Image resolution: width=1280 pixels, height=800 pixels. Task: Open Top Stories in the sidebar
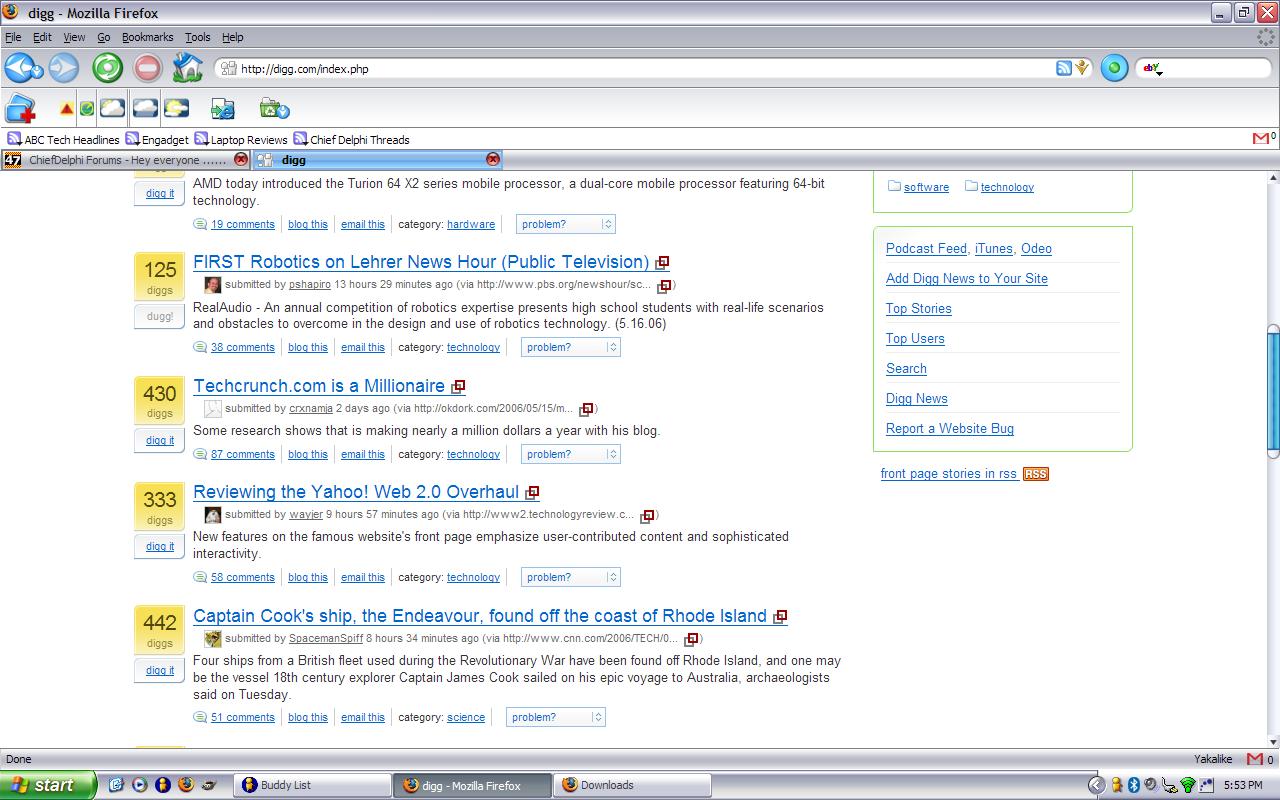(918, 308)
